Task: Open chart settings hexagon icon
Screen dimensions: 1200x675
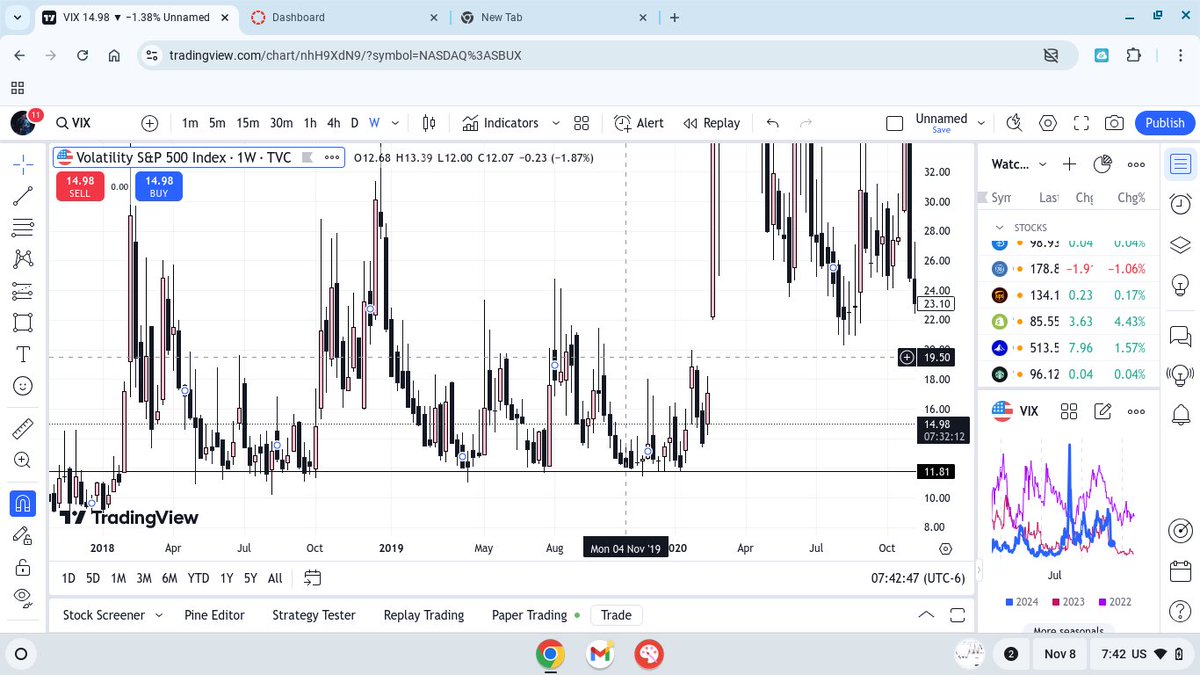Action: [x=1048, y=123]
